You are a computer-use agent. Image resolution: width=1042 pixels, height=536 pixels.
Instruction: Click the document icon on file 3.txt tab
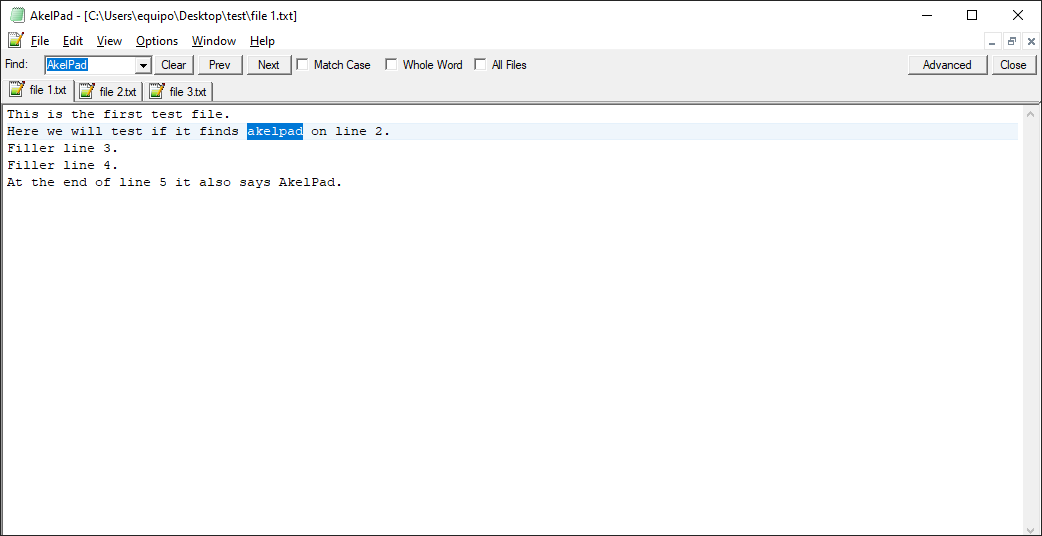[157, 91]
